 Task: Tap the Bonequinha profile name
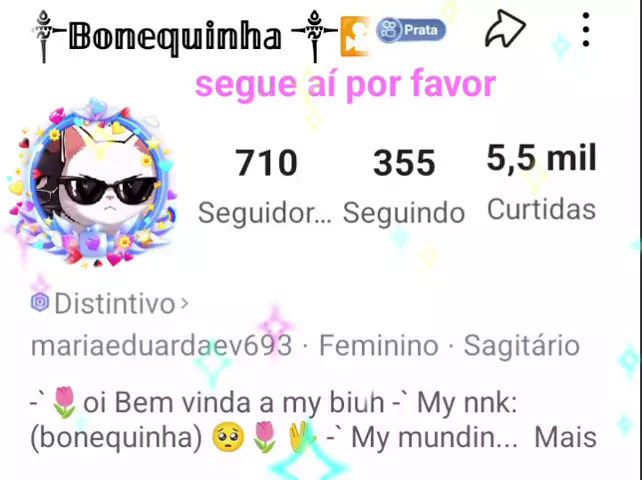[x=175, y=36]
